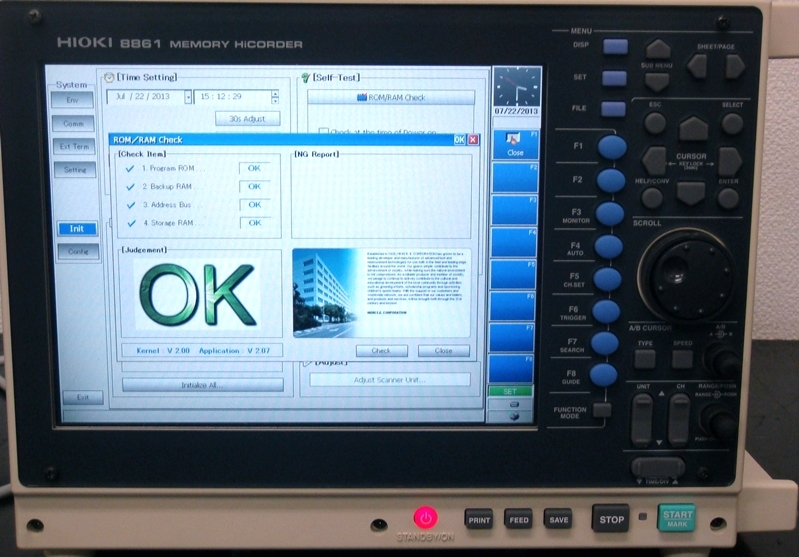
Task: Click the blue F6 TRIGGER key
Action: tap(606, 311)
